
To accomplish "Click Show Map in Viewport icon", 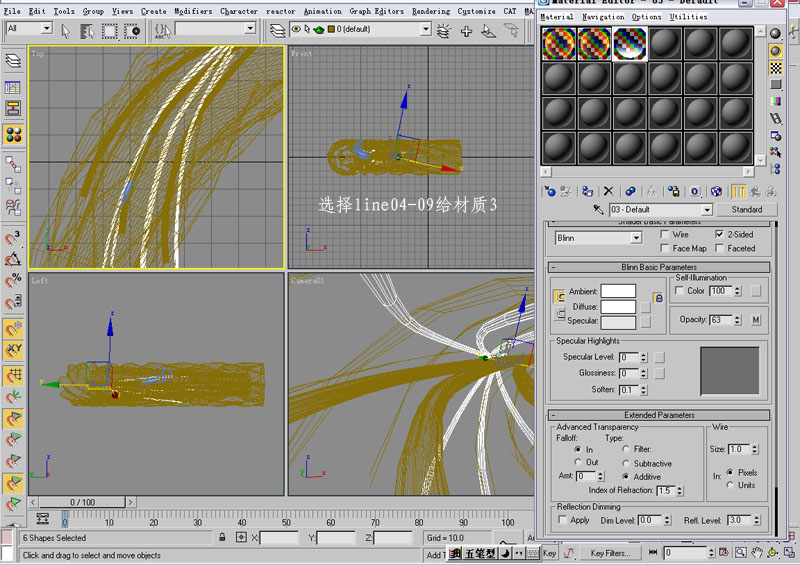I will coord(716,191).
